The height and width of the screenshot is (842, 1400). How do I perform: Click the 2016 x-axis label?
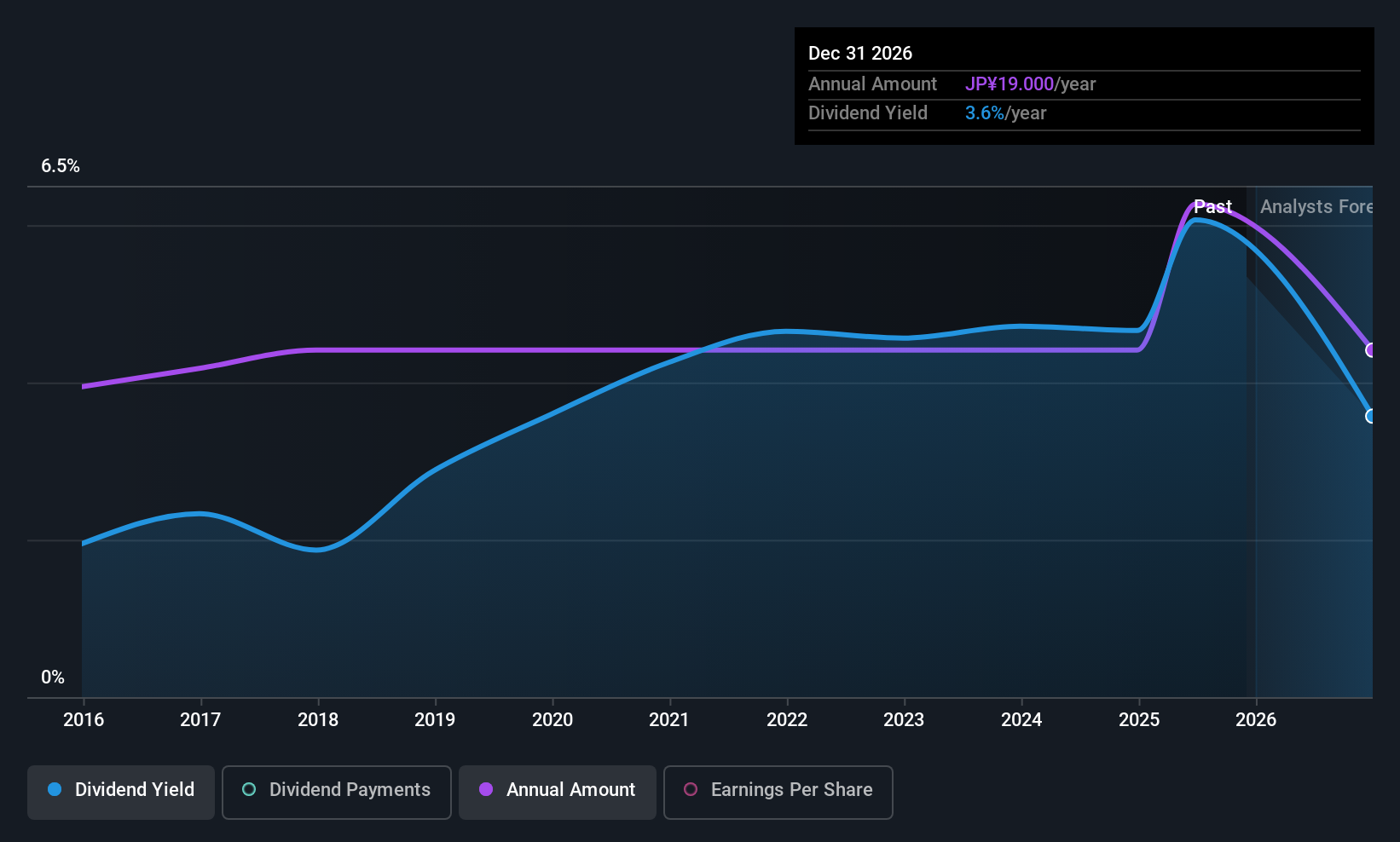(84, 719)
